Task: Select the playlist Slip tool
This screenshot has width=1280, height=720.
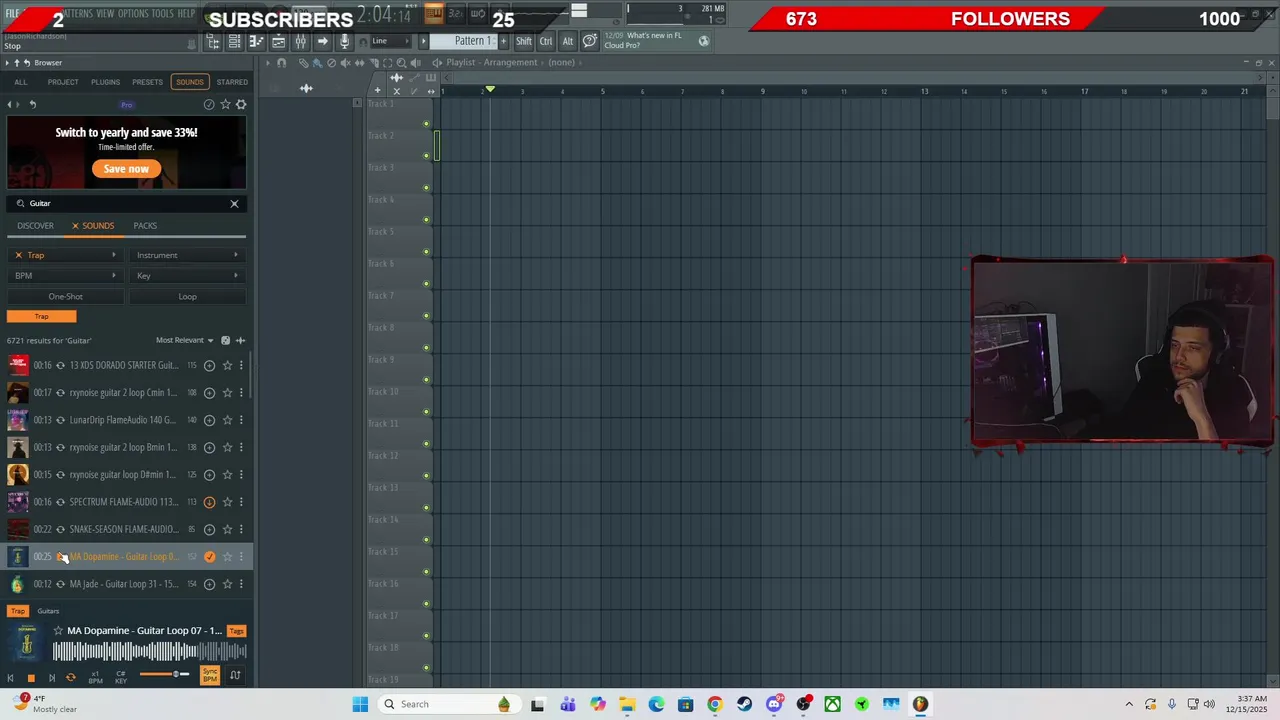Action: (x=360, y=63)
